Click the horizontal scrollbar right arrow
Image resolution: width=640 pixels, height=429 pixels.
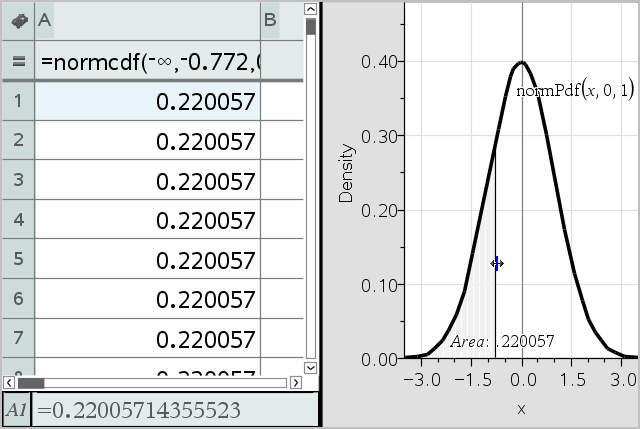pos(295,382)
